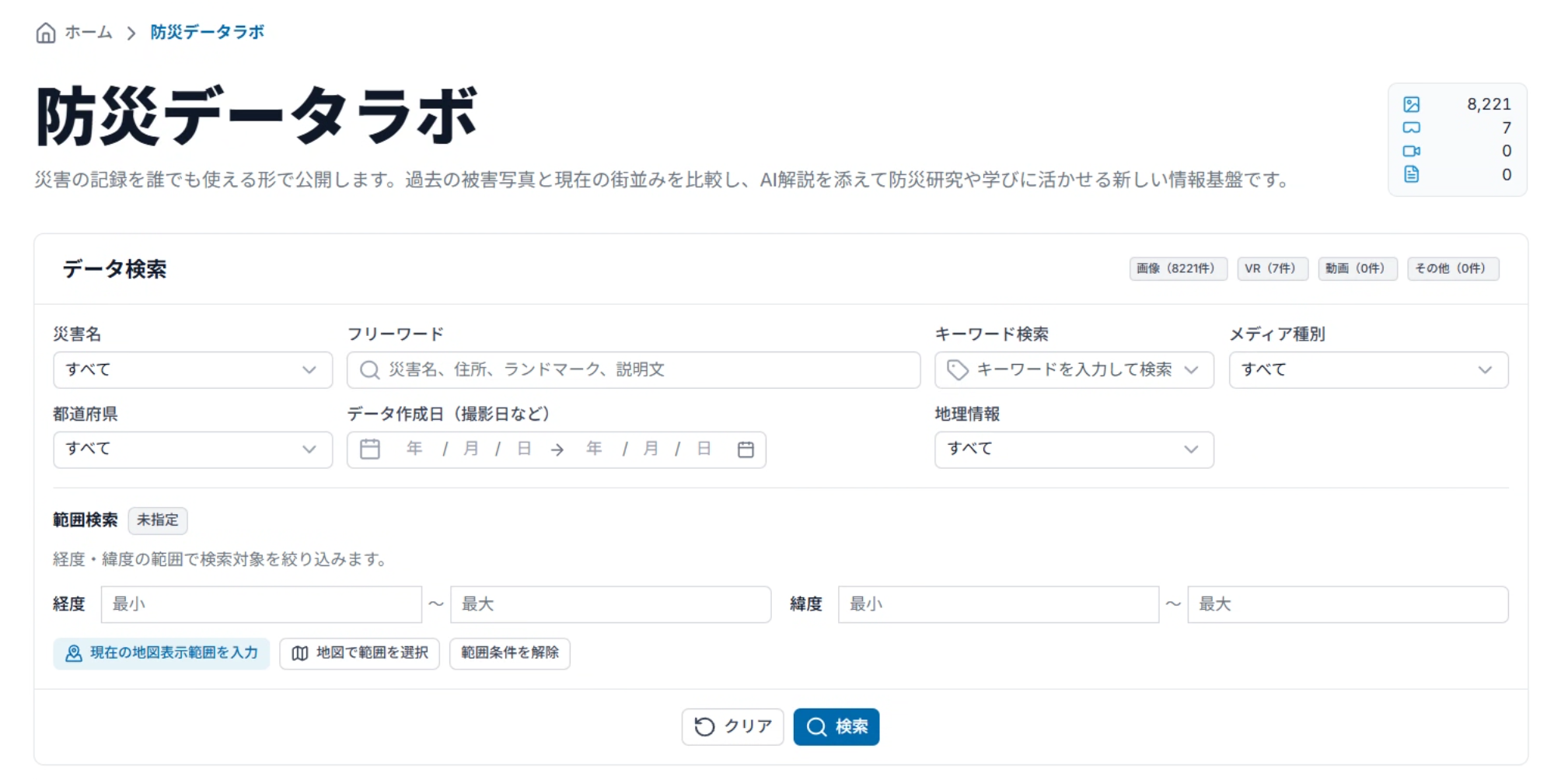The height and width of the screenshot is (780, 1568).
Task: Open the キーワード検索 combo box
Action: (1074, 370)
